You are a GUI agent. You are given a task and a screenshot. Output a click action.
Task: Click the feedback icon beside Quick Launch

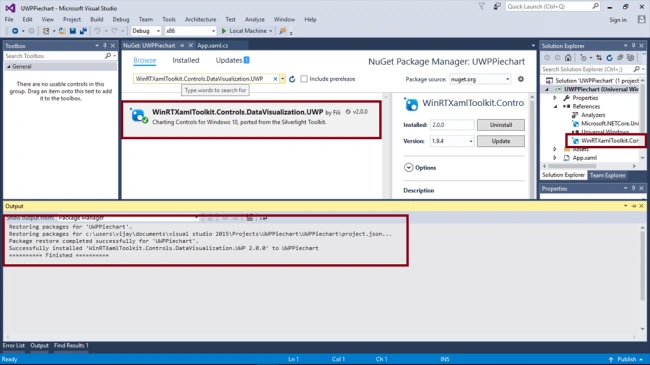(x=497, y=6)
